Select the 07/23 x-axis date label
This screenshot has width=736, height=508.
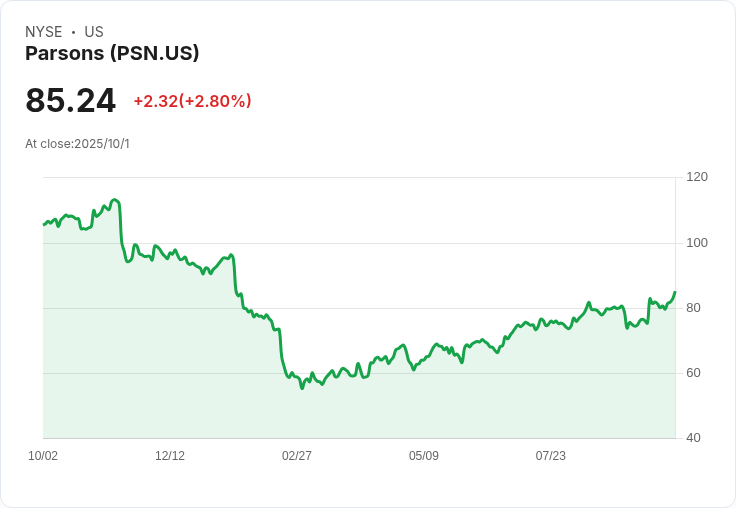551,455
